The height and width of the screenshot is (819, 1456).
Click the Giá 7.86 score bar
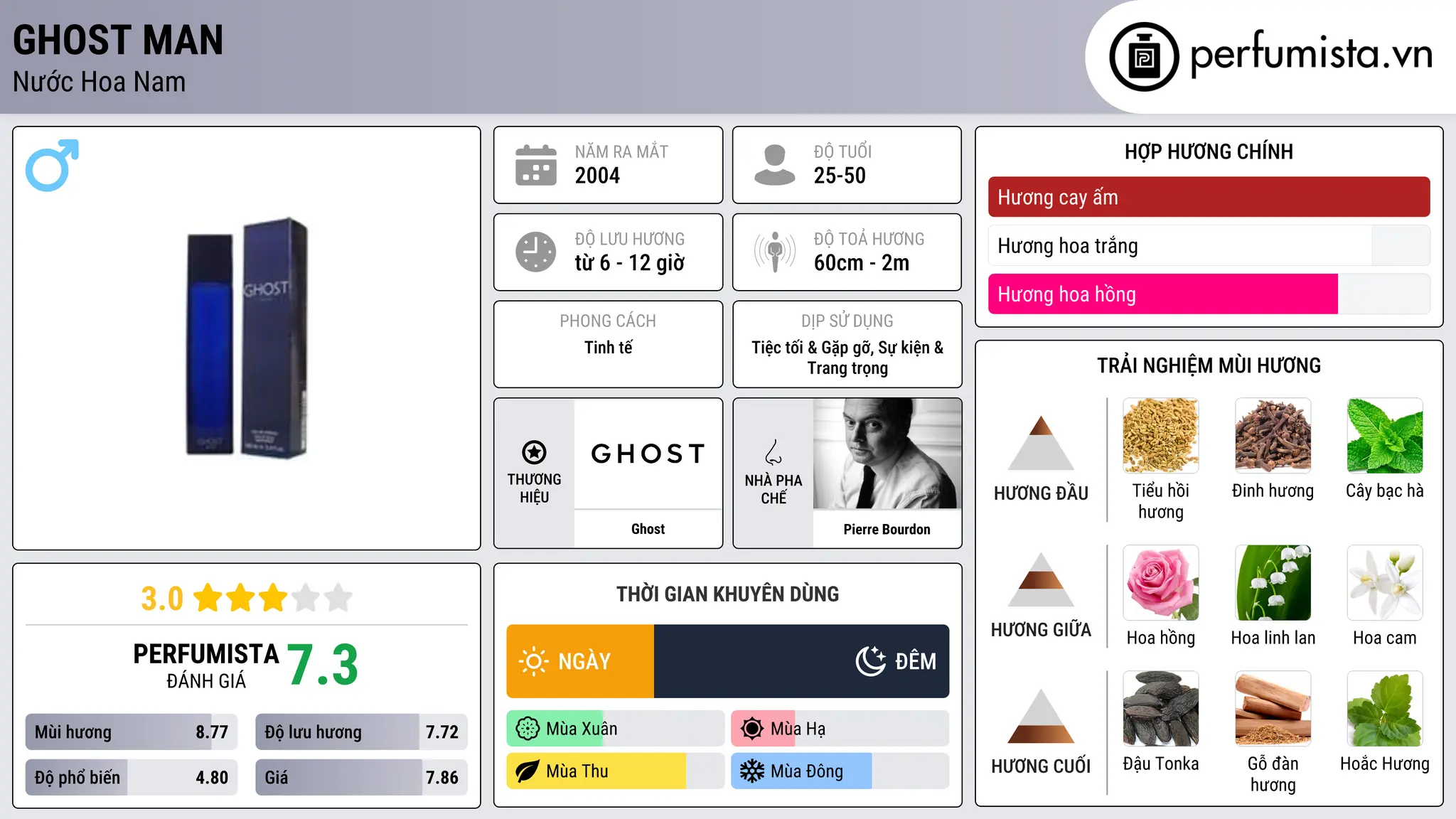tap(361, 777)
